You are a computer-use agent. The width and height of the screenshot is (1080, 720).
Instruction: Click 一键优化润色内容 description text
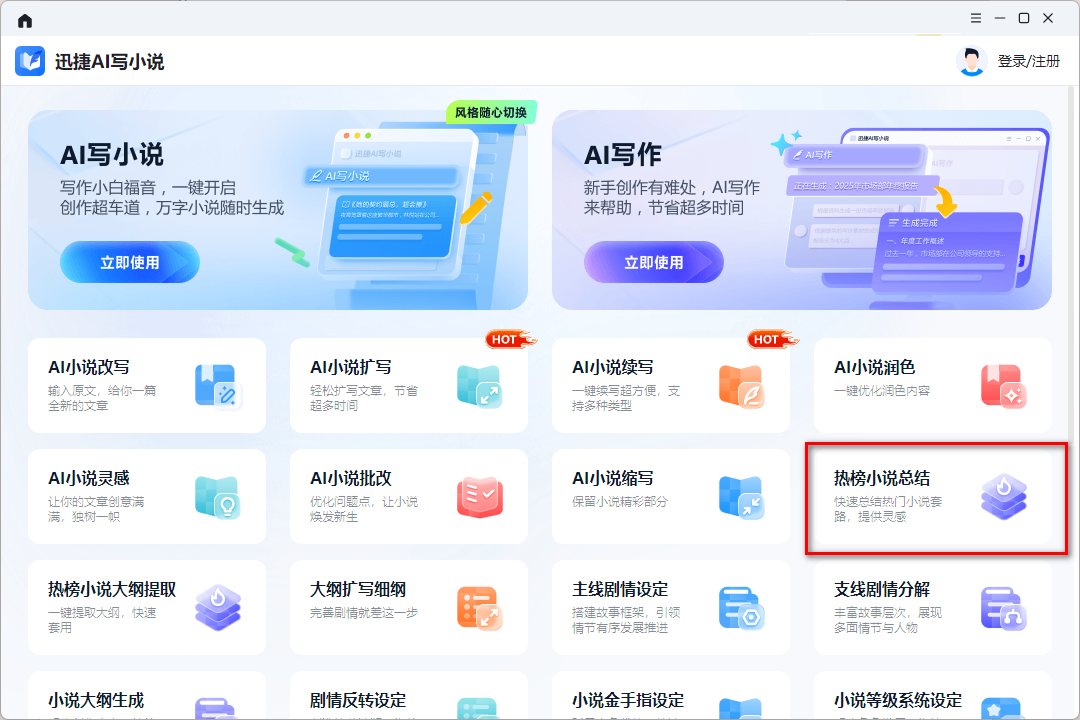point(882,391)
